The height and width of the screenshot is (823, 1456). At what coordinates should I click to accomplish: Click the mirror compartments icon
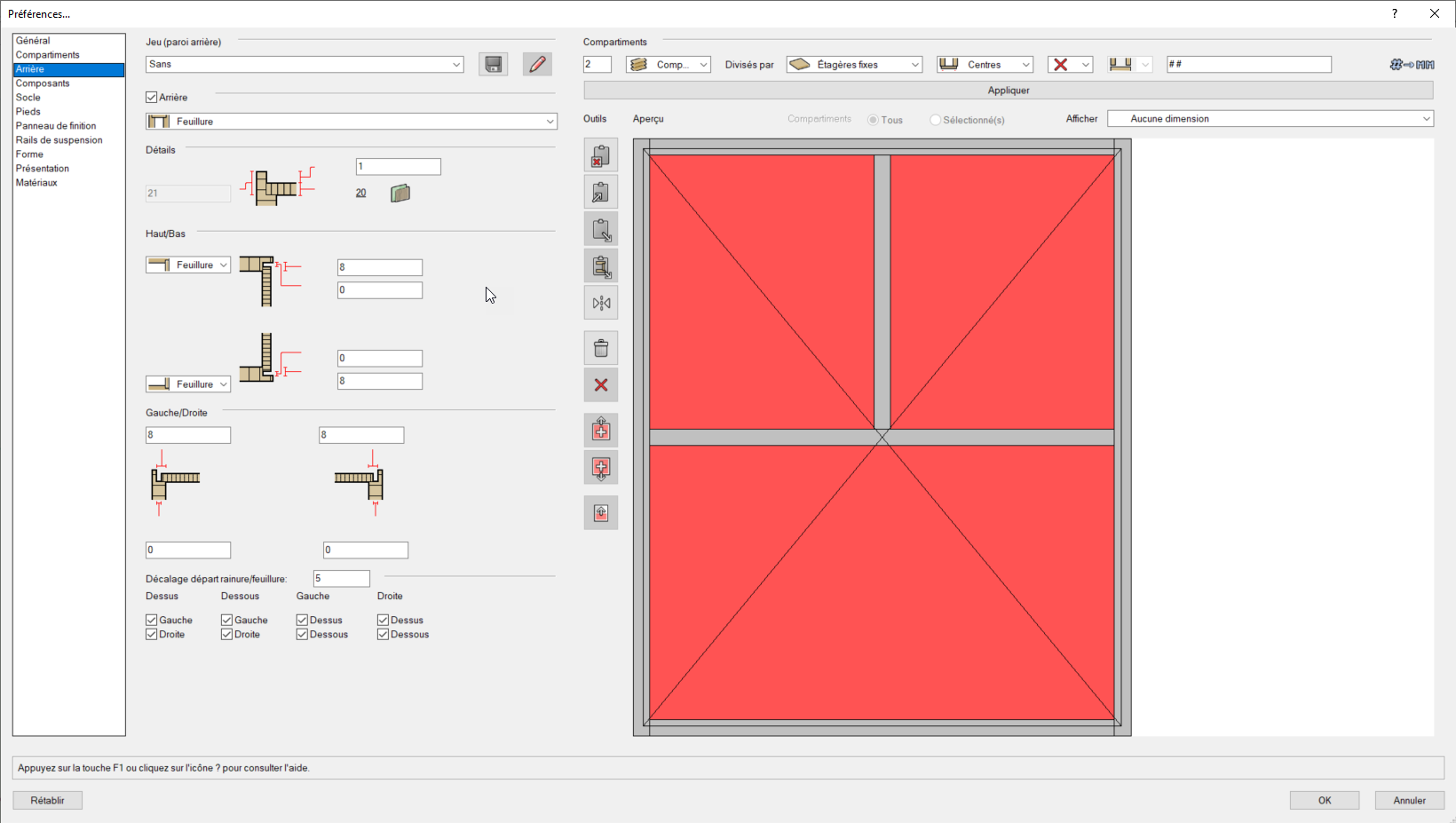tap(601, 303)
